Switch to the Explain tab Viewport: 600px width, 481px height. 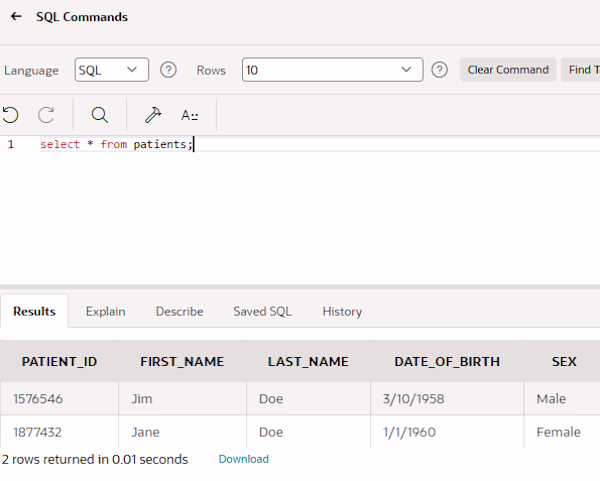[x=106, y=311]
